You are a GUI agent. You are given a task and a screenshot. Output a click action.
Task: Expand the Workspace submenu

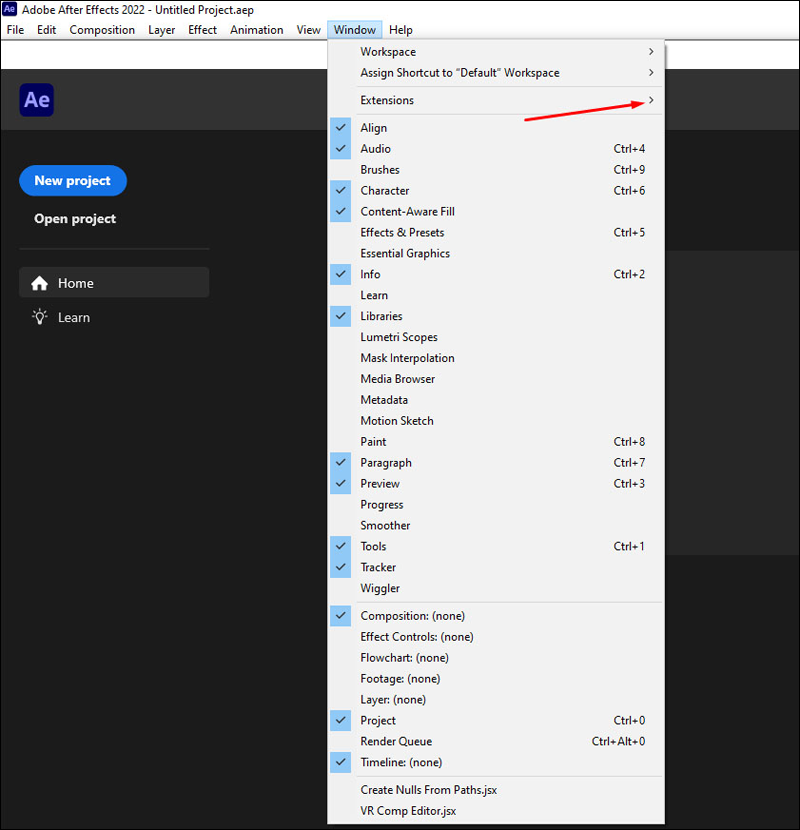[x=496, y=52]
